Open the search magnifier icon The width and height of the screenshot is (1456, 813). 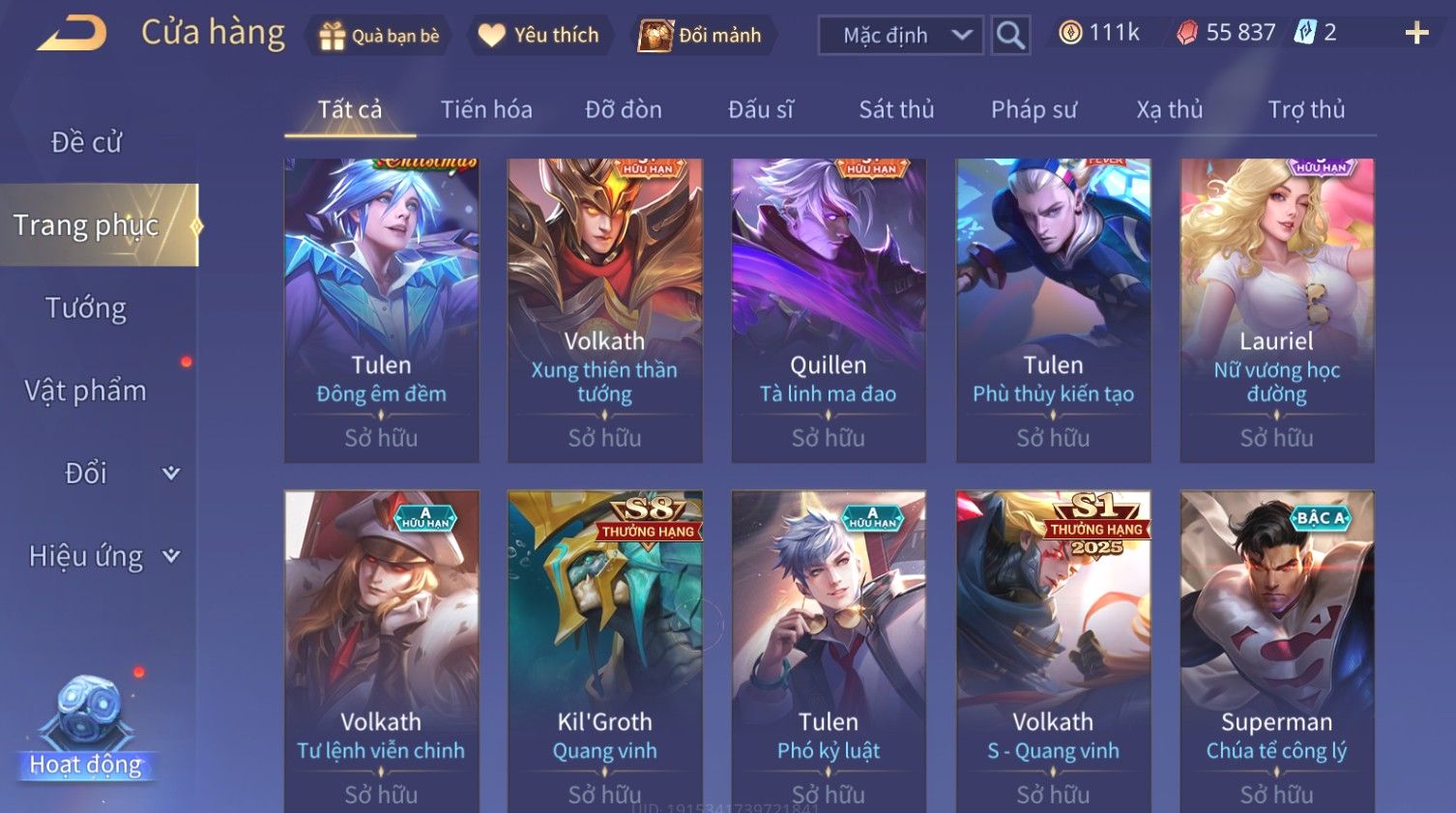[x=1010, y=36]
